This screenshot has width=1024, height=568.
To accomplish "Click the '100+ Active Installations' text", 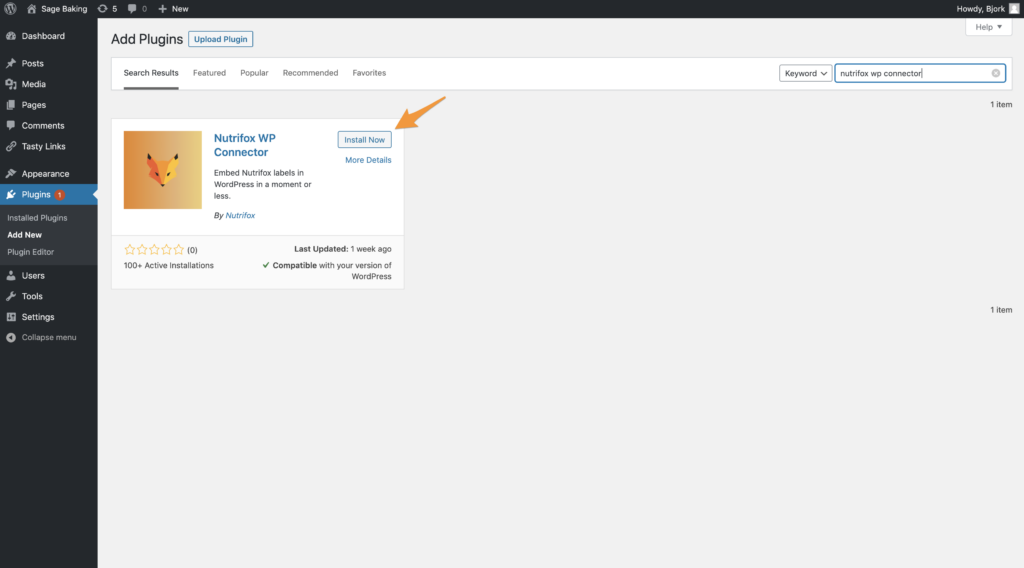I will 168,265.
